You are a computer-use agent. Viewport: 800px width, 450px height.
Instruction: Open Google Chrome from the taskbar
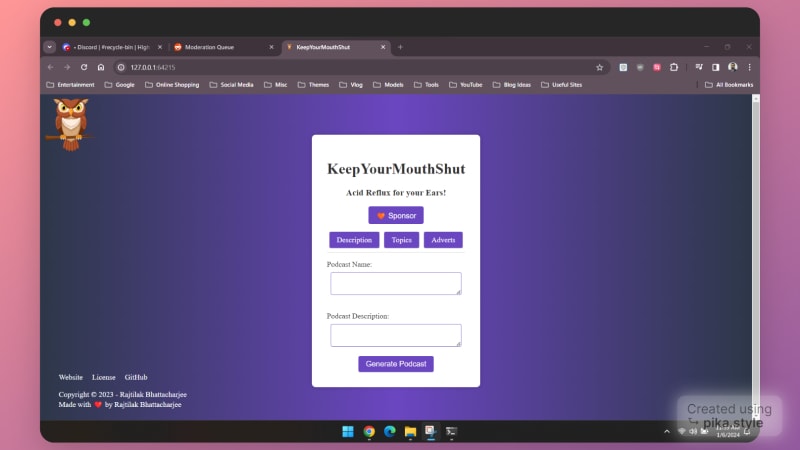[x=369, y=431]
